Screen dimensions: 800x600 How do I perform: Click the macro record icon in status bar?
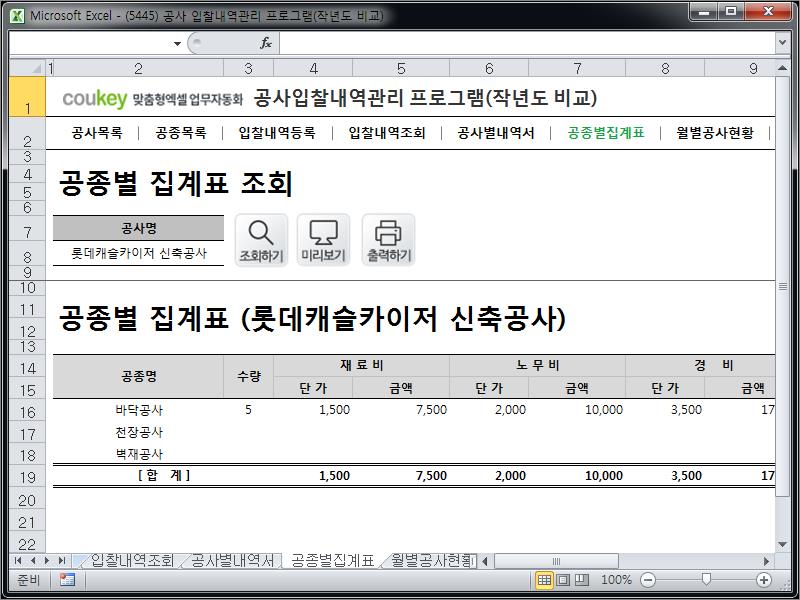[67, 580]
